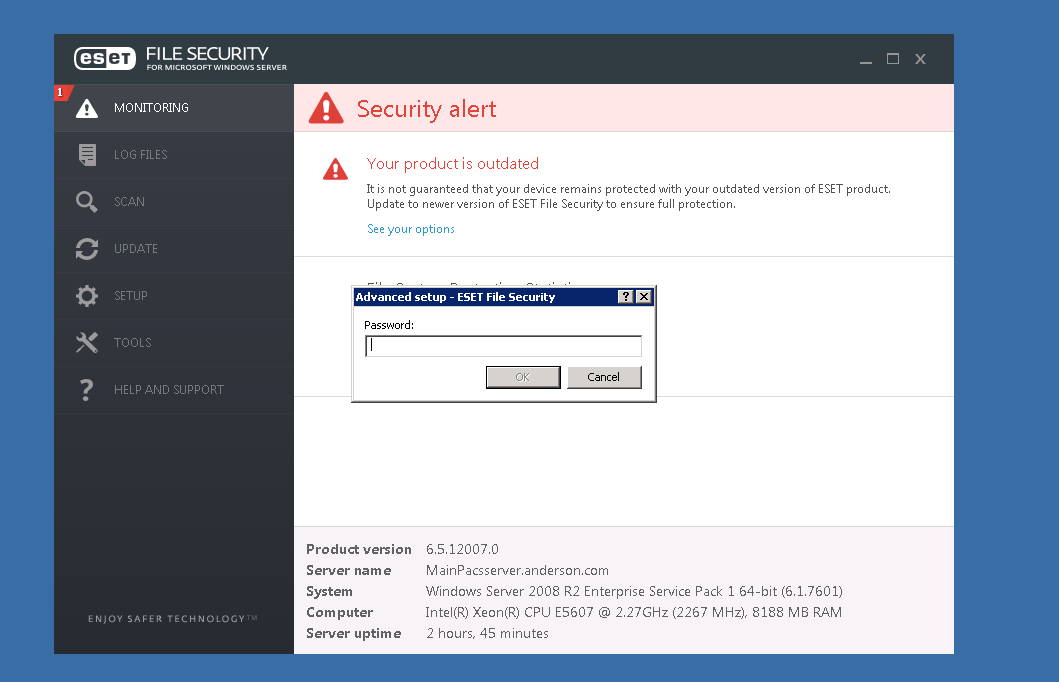Click server name MainPacsserver.anderson.com
Viewport: 1059px width, 682px height.
(517, 570)
